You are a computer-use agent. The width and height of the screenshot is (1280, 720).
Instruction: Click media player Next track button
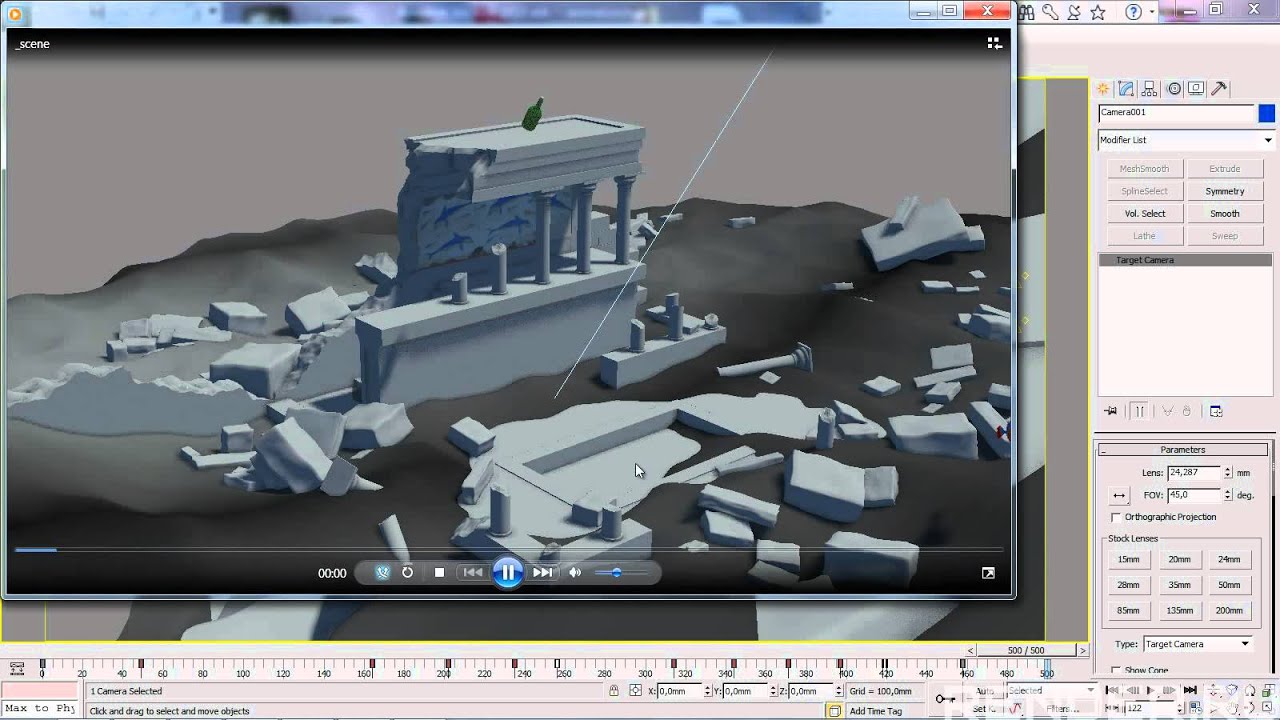click(x=542, y=573)
